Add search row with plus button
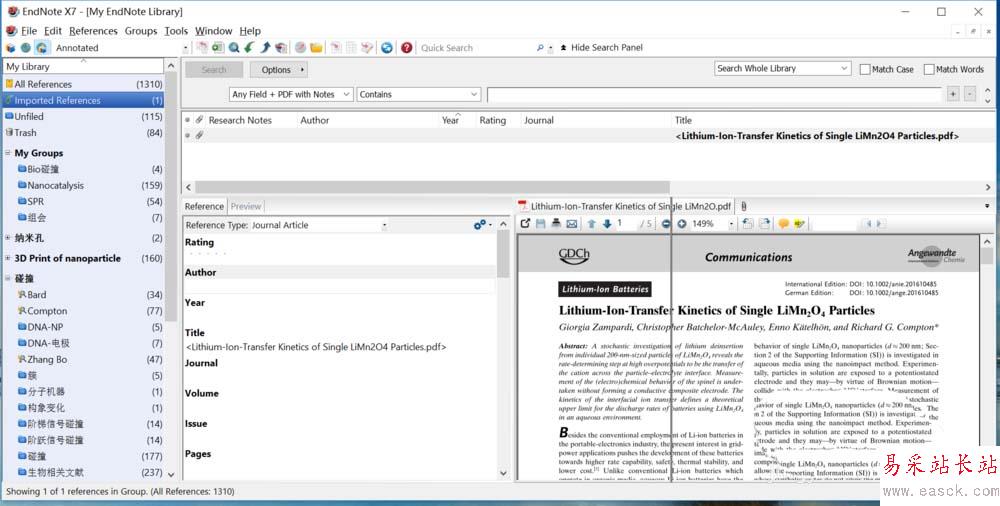The width and height of the screenshot is (1000, 506). pos(953,94)
